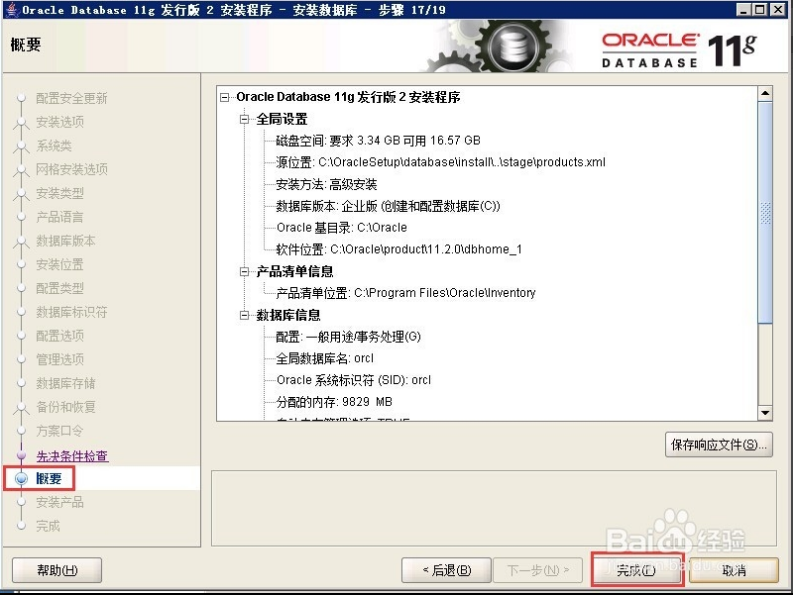Select the 分配的内存: 9829 MB row
The width and height of the screenshot is (793, 595).
(x=334, y=402)
